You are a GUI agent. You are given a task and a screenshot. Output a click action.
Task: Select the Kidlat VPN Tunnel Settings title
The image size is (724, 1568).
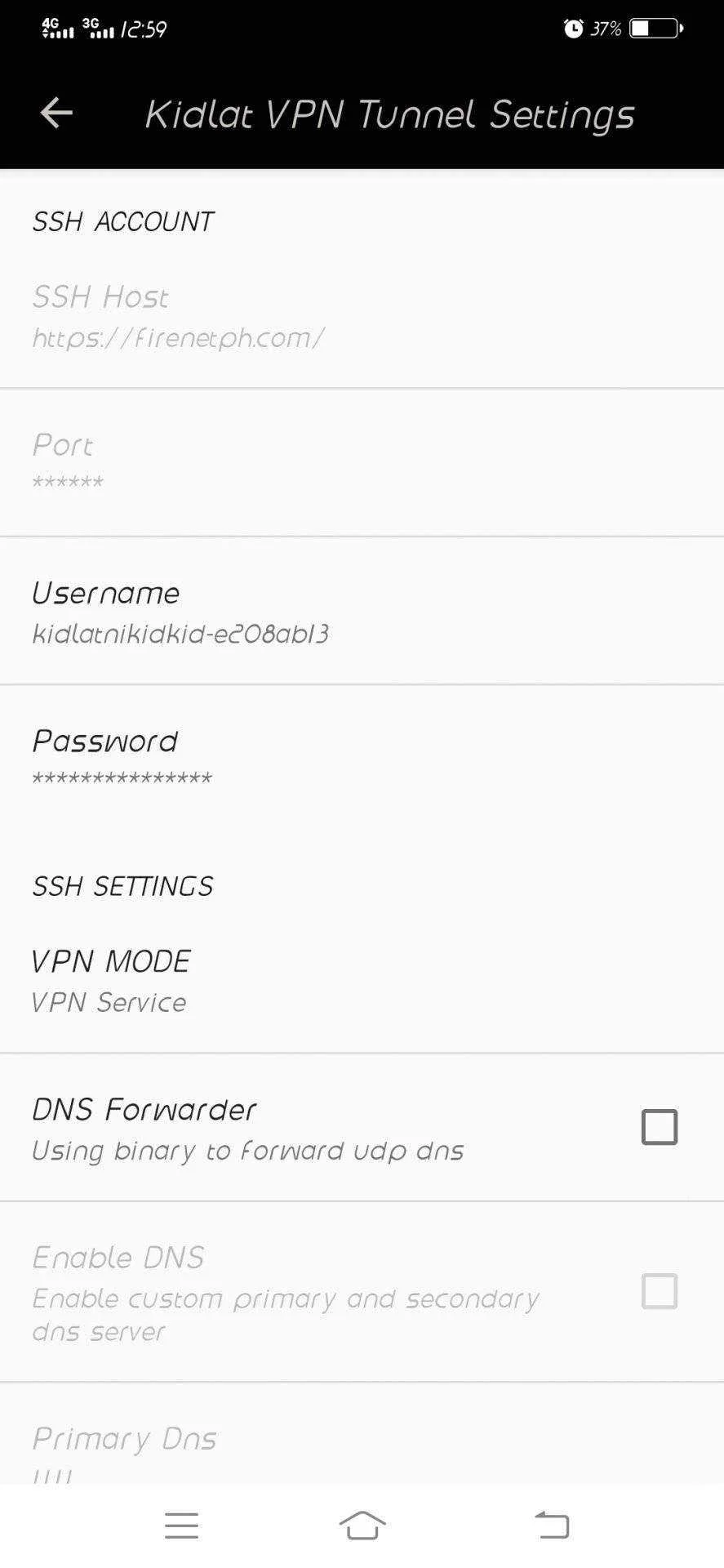tap(389, 114)
